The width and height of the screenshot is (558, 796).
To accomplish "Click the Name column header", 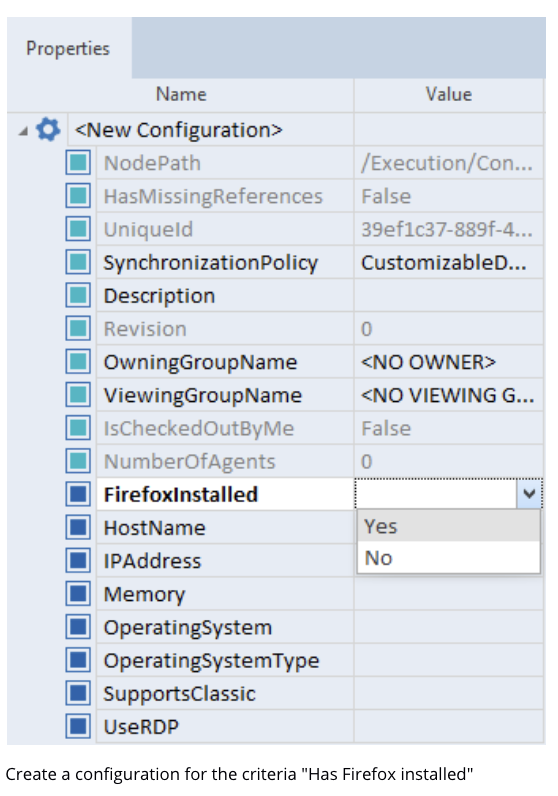I will tap(181, 94).
